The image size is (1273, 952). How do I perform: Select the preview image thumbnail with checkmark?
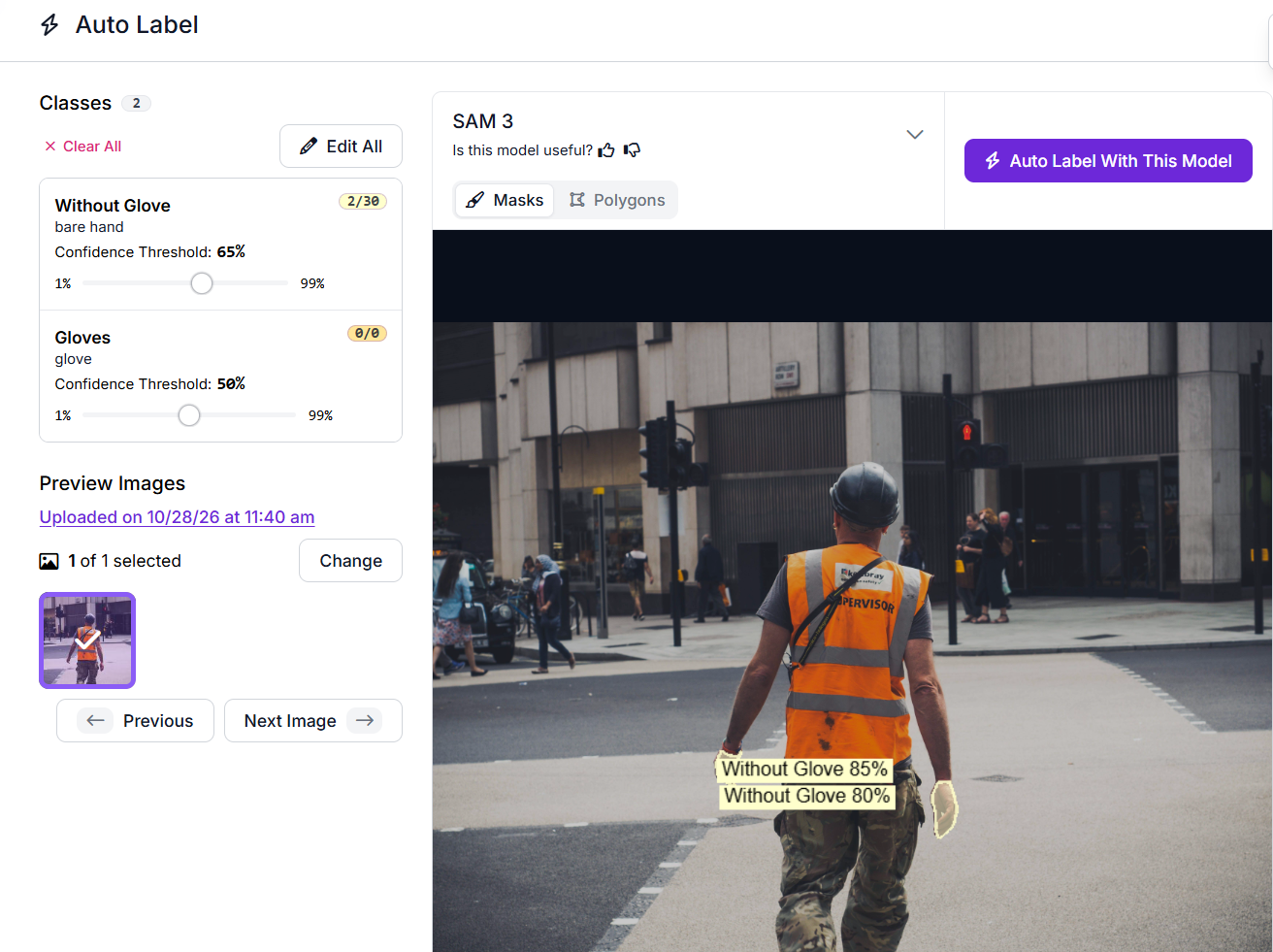click(87, 640)
